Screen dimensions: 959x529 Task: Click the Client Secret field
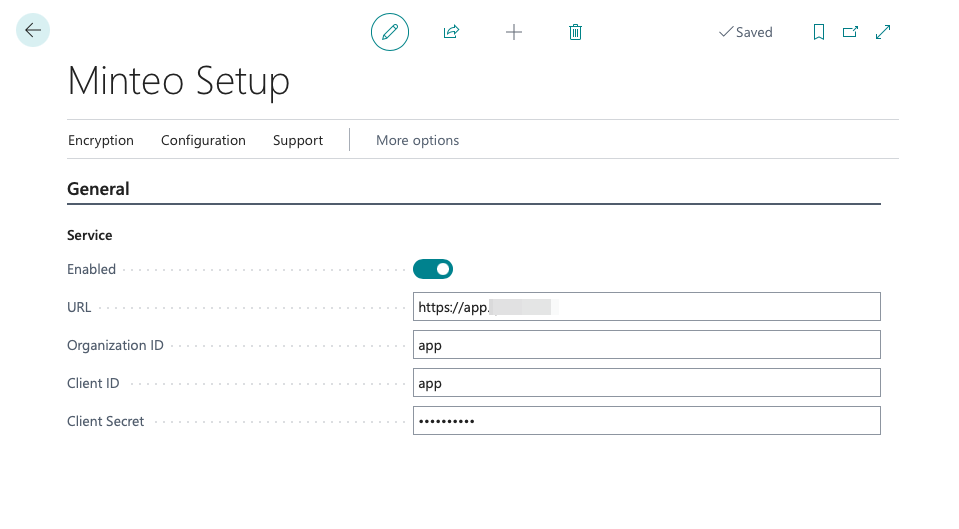point(646,421)
